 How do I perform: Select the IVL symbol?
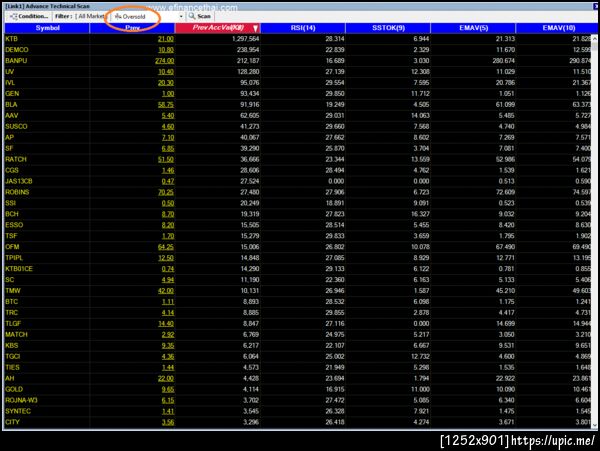(x=10, y=83)
